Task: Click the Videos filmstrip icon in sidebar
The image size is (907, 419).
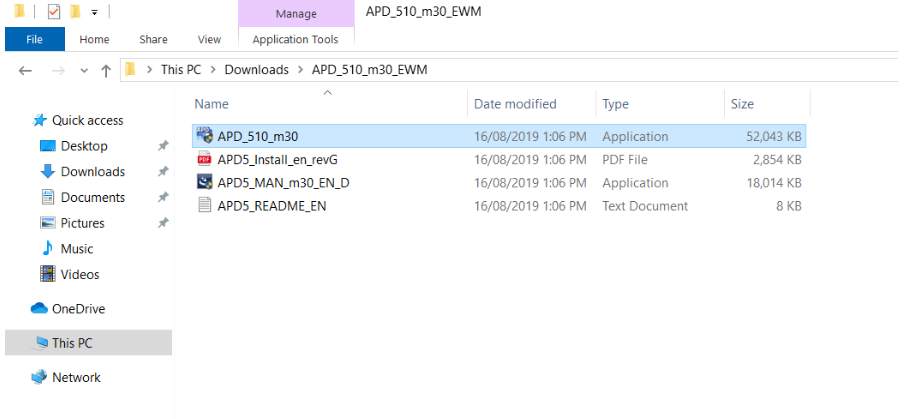Action: tap(47, 274)
